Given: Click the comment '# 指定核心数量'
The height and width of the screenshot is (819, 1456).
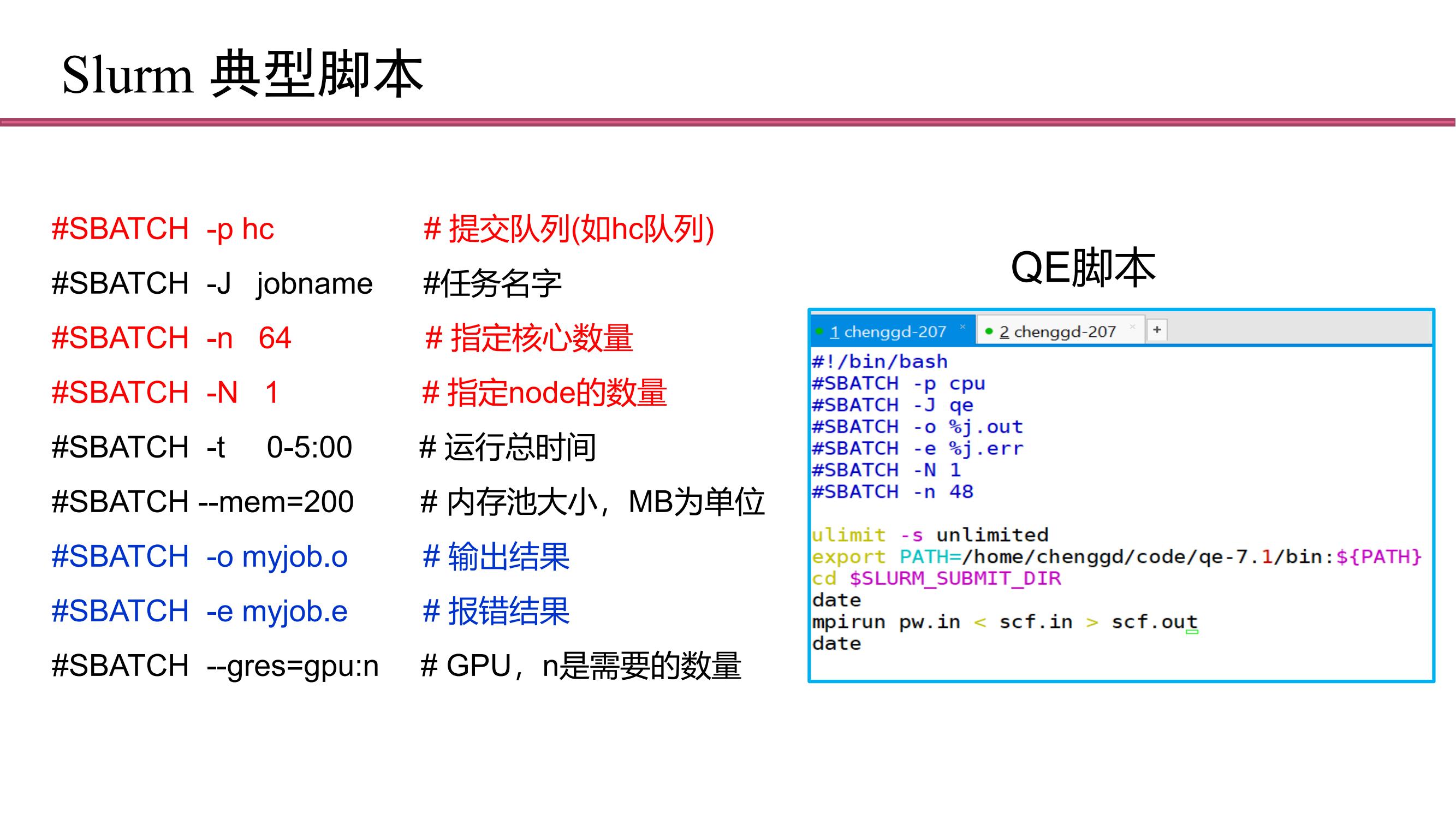Looking at the screenshot, I should click(x=529, y=338).
